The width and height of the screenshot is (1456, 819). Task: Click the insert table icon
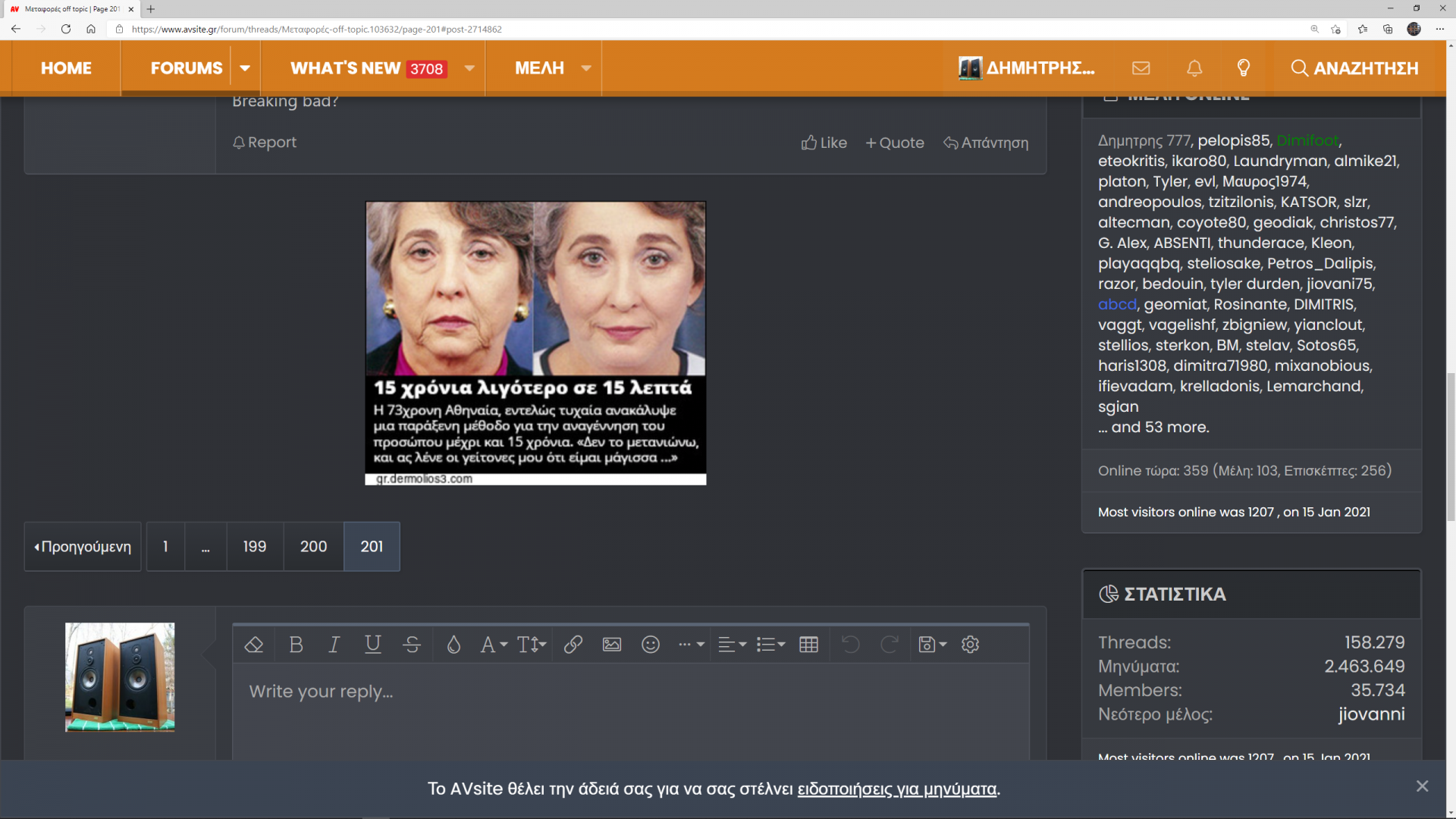pos(809,645)
